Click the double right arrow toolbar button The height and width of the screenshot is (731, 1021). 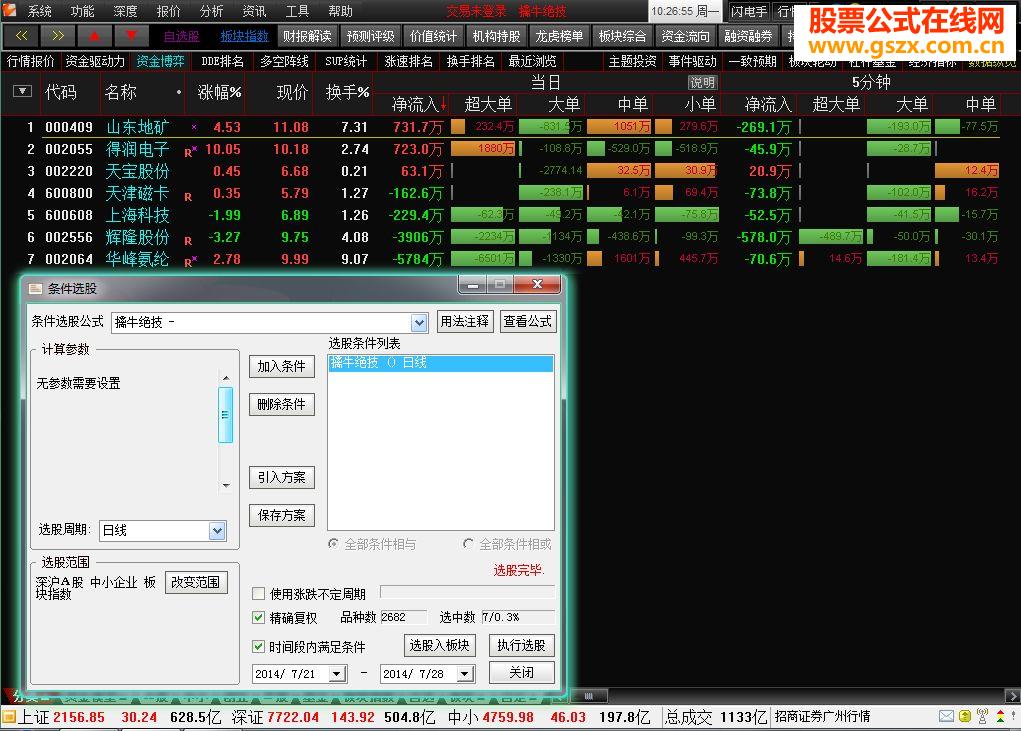pyautogui.click(x=58, y=36)
